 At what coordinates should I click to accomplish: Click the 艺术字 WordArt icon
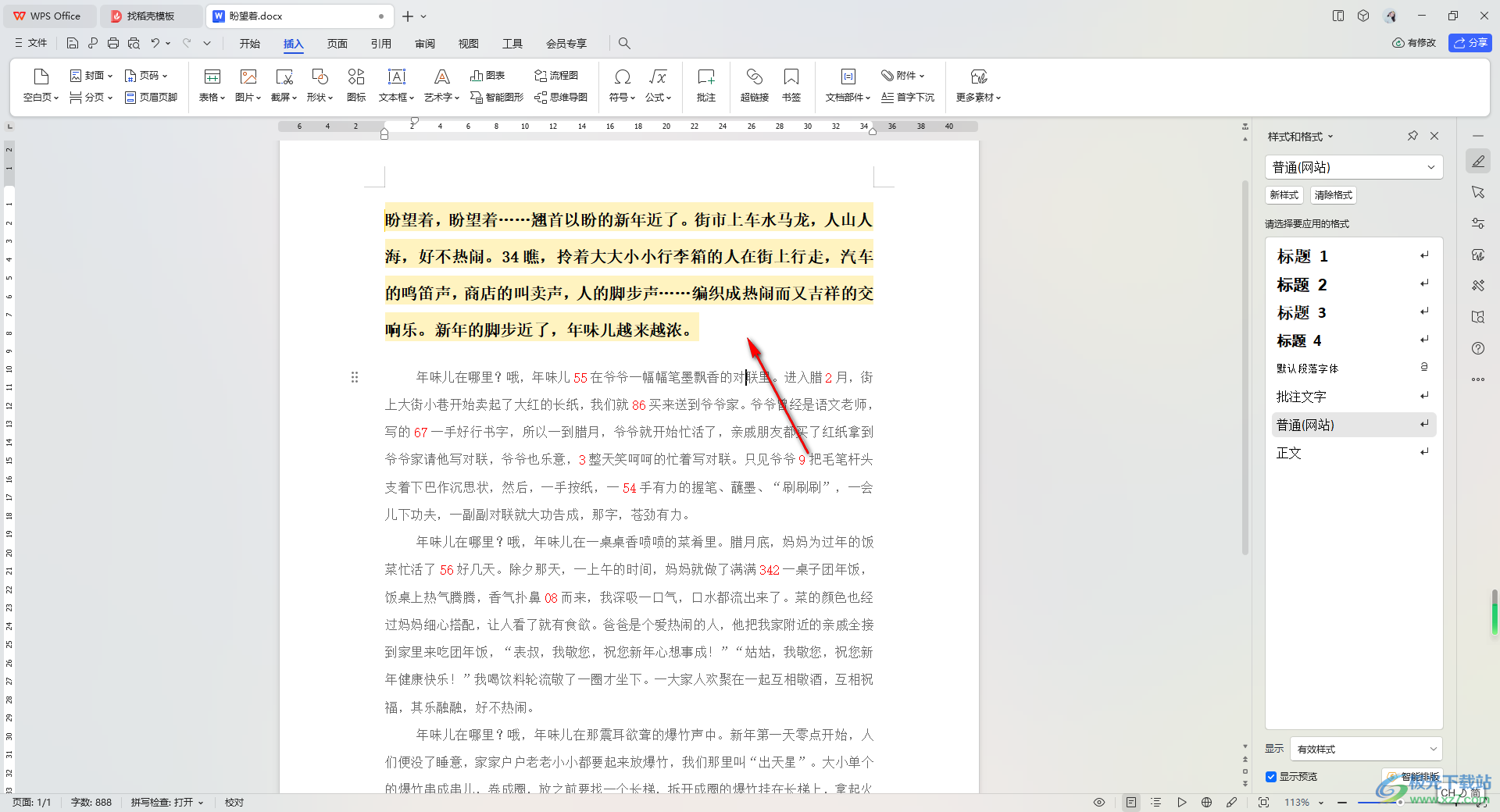tap(441, 77)
